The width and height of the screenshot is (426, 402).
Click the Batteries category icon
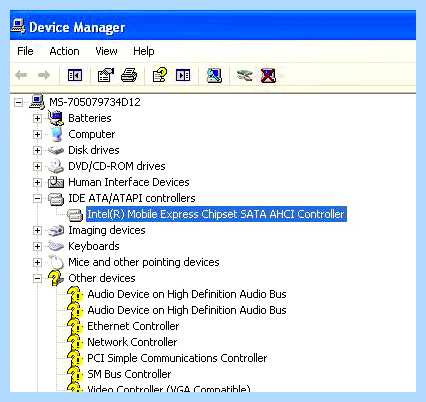pyautogui.click(x=56, y=118)
